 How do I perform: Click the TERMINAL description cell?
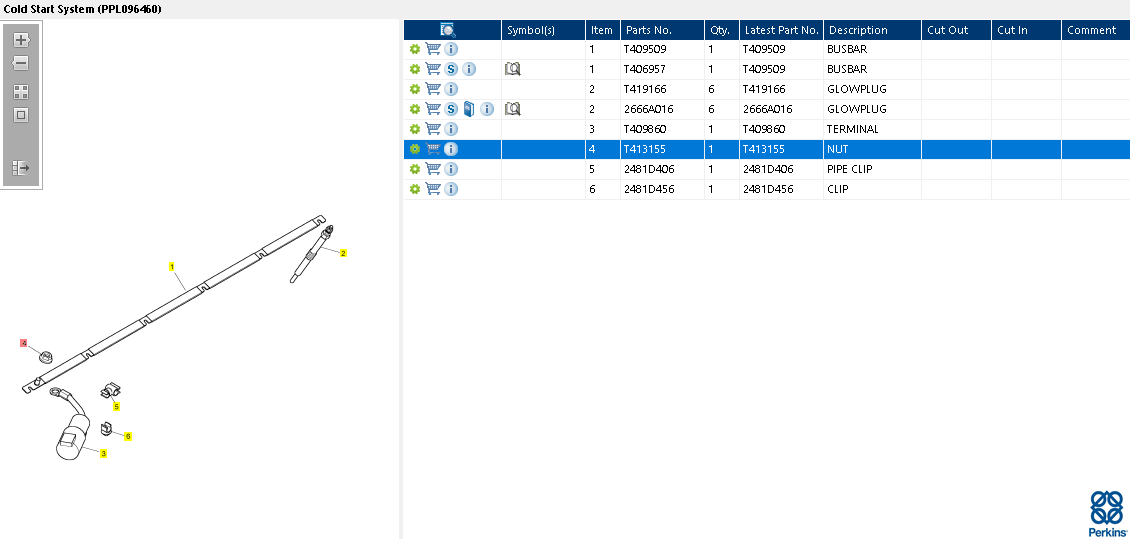pos(873,129)
